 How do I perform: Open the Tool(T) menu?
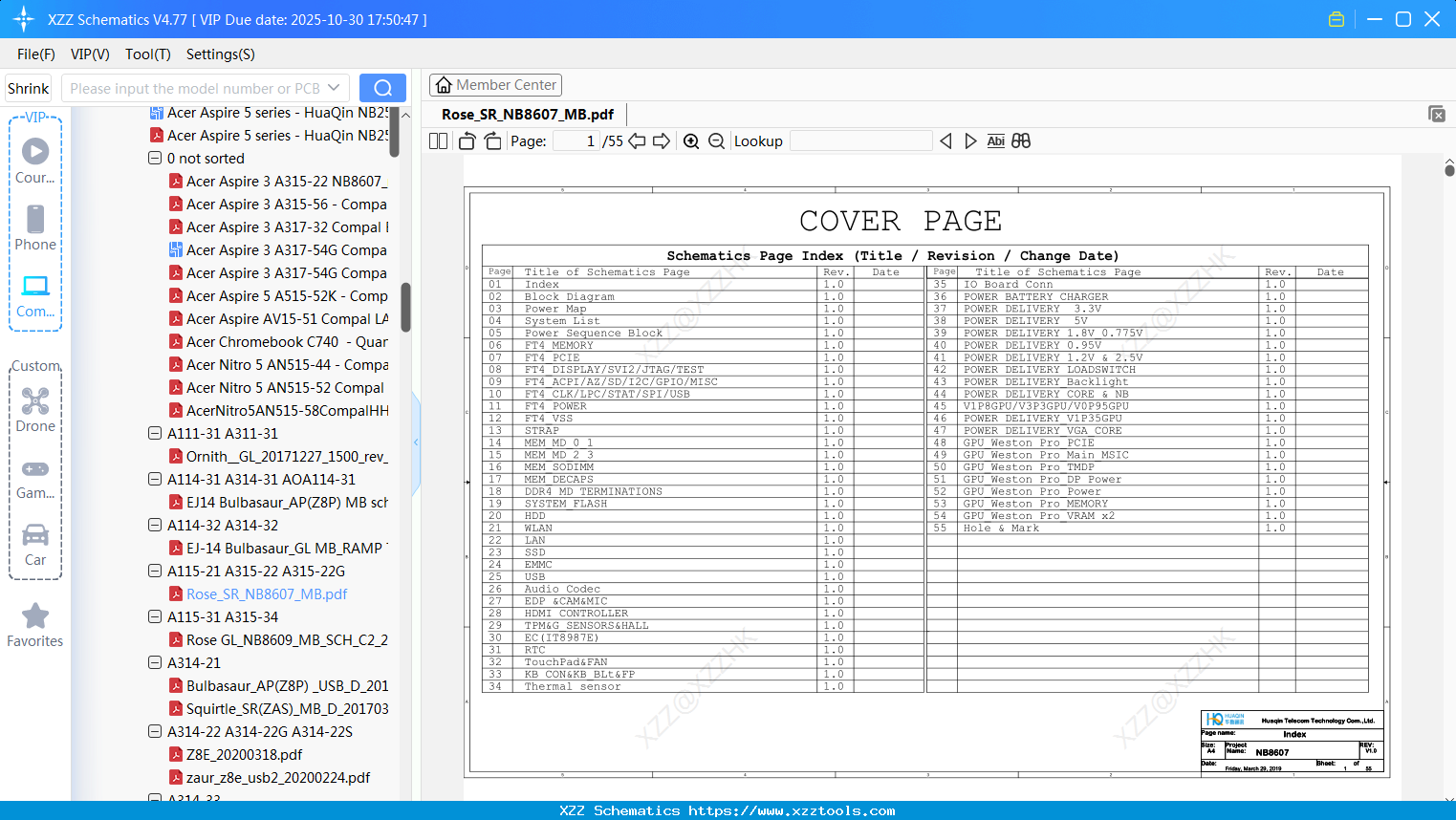[148, 54]
